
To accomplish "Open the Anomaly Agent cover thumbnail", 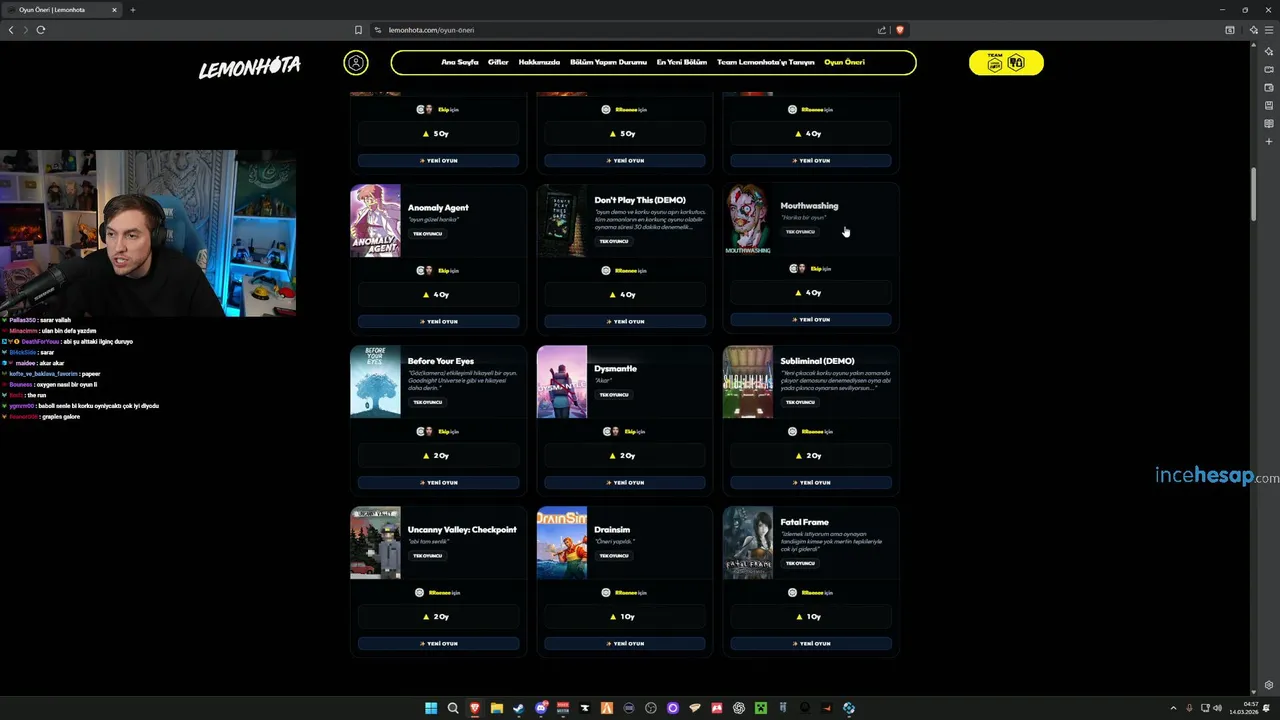I will pos(375,221).
